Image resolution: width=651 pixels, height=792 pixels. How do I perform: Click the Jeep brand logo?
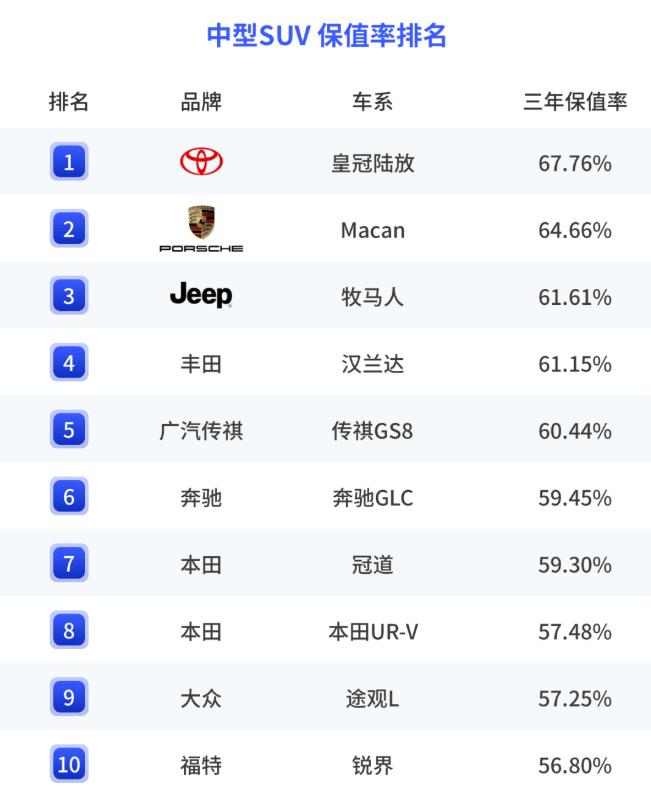click(x=201, y=295)
